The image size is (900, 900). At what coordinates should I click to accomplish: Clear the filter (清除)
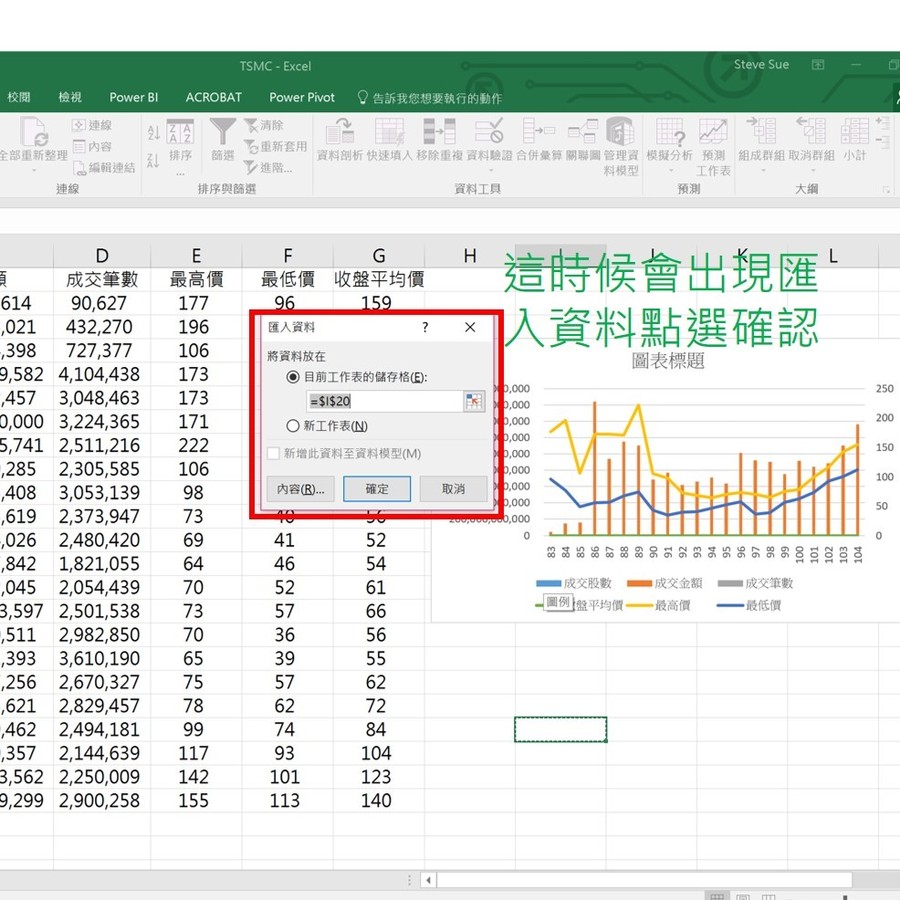tap(263, 125)
